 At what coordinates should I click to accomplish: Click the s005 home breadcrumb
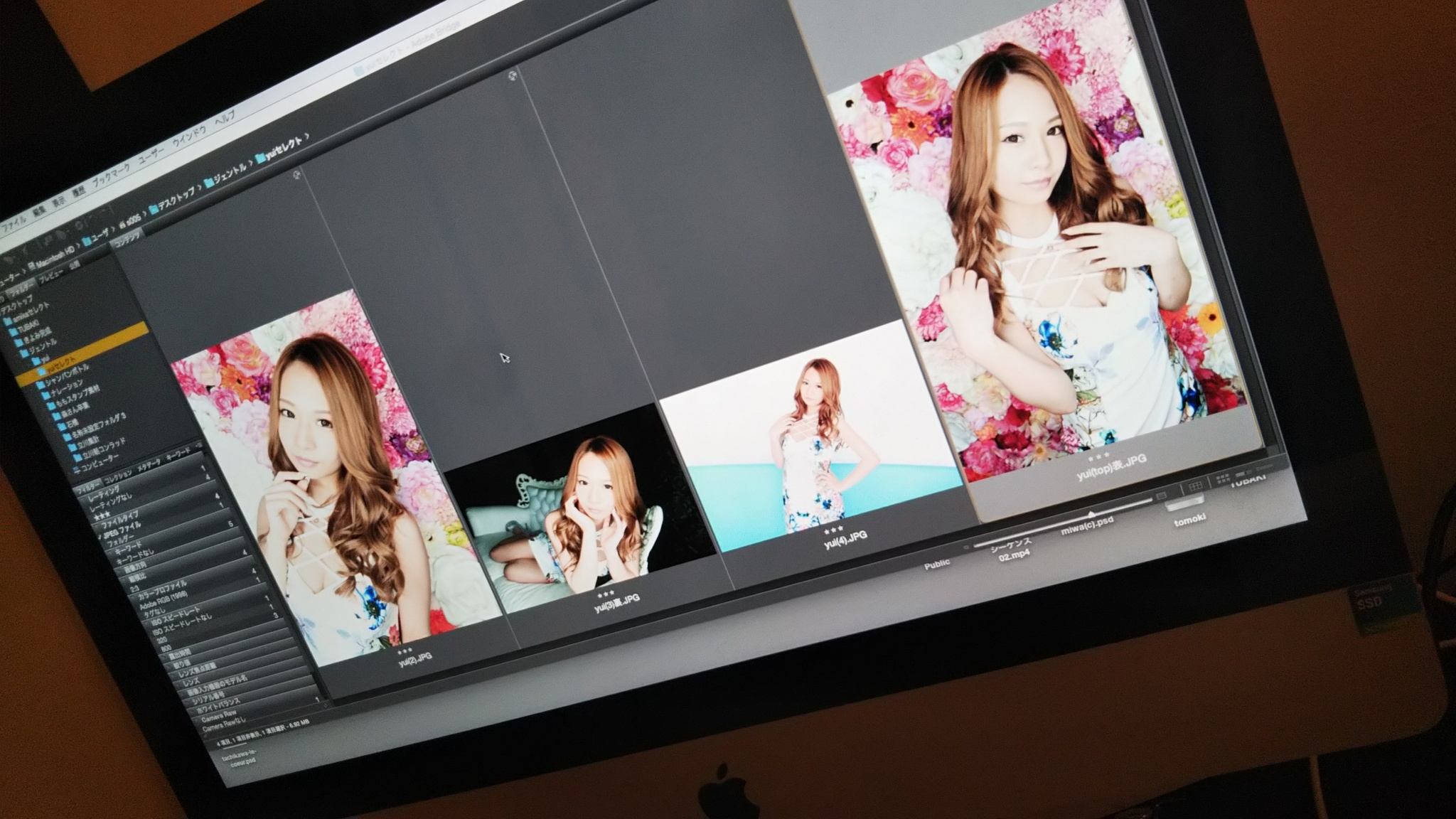[x=129, y=223]
